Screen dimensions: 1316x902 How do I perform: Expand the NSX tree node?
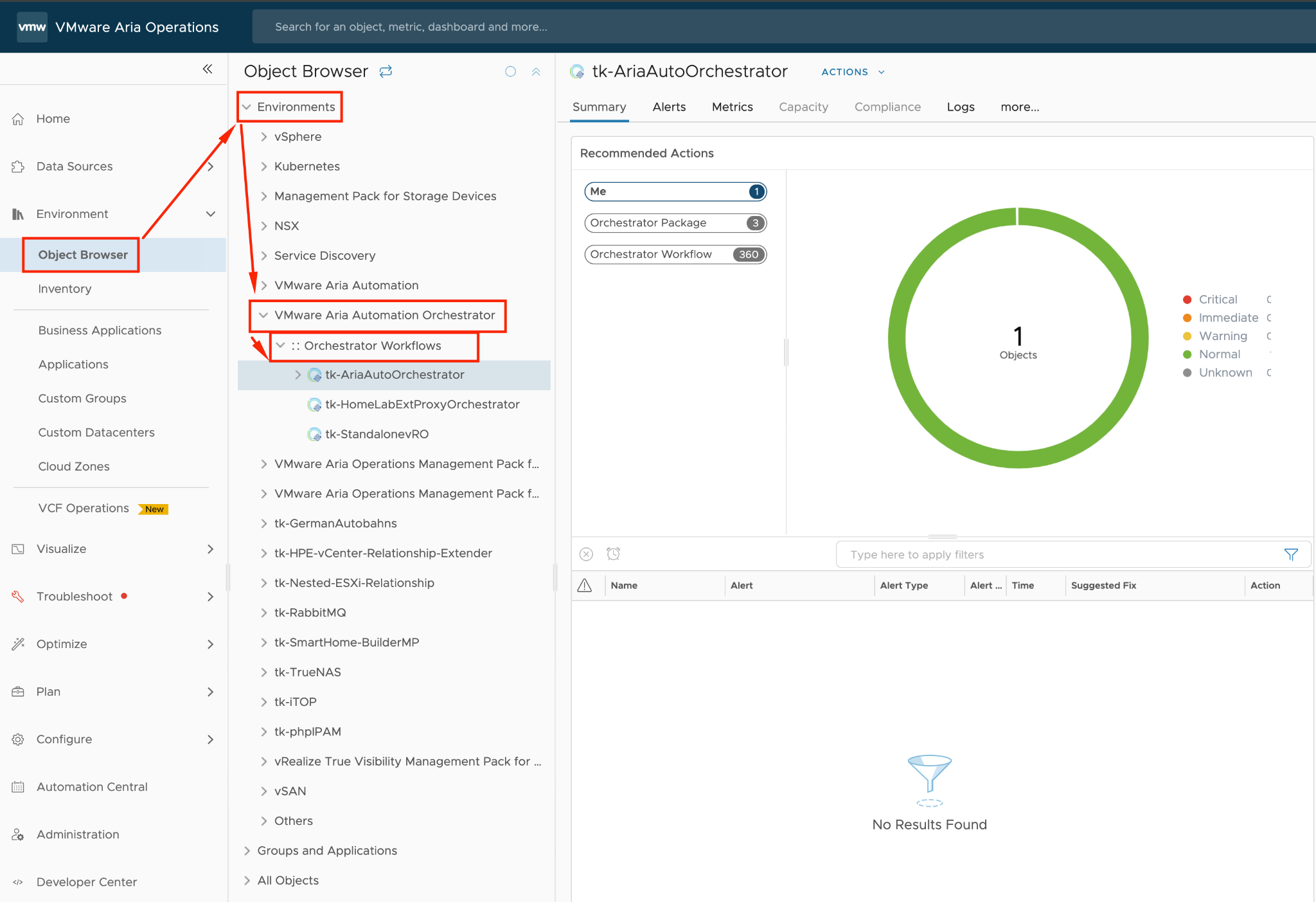pyautogui.click(x=264, y=226)
